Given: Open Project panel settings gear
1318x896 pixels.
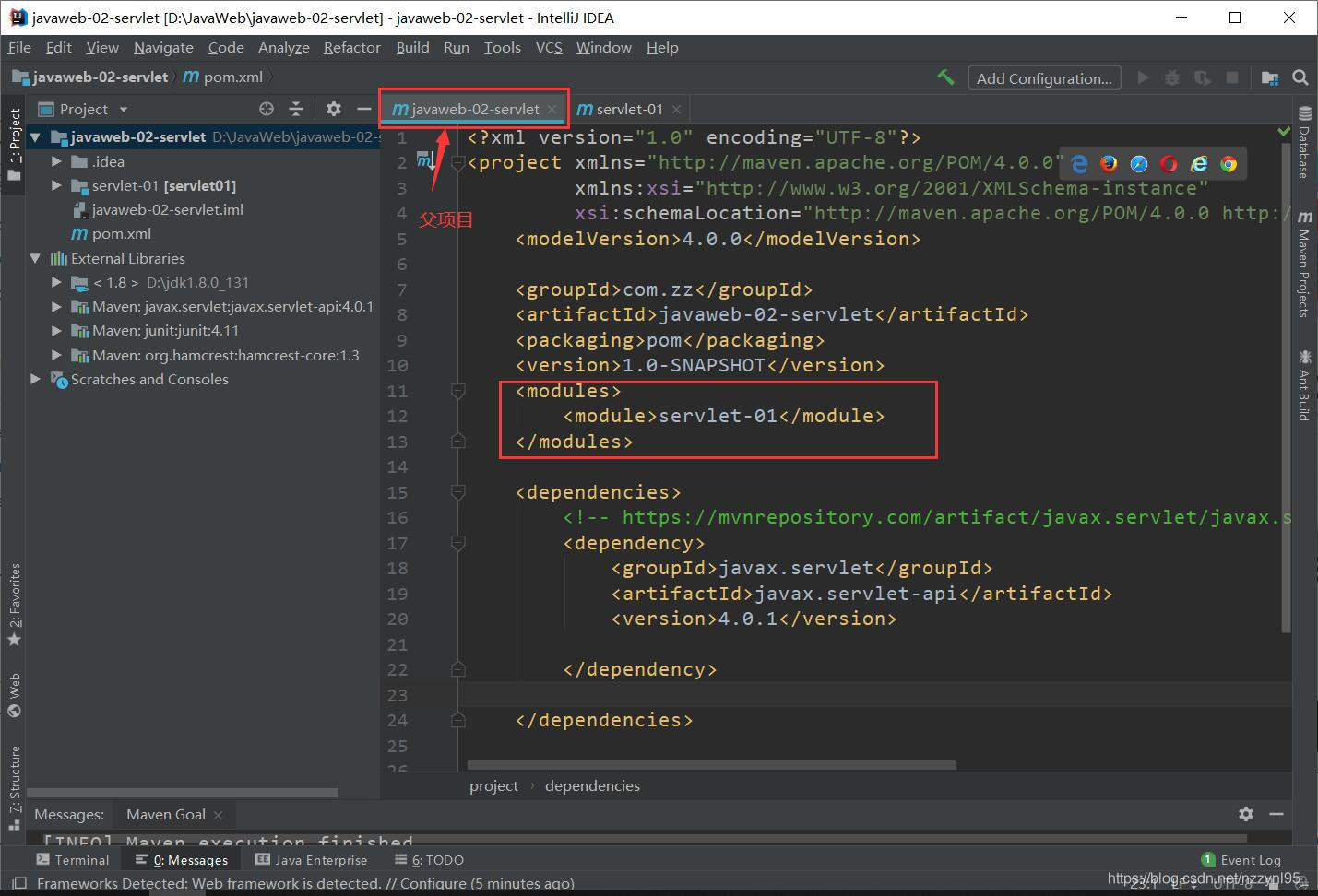Looking at the screenshot, I should tap(334, 109).
